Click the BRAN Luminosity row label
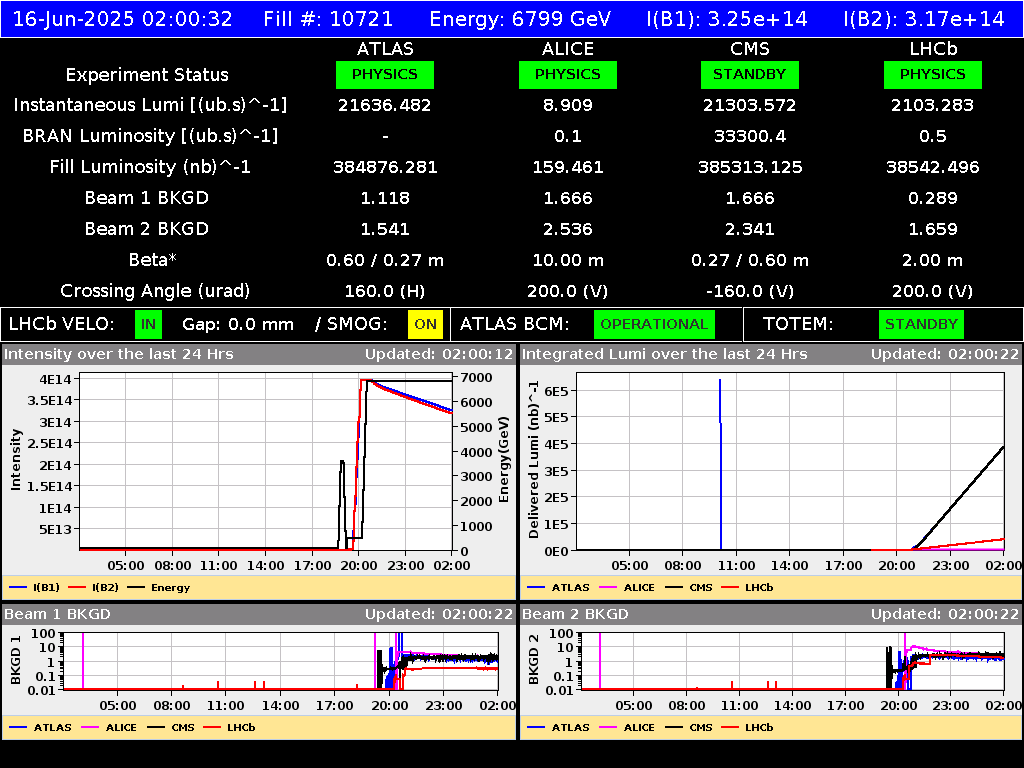This screenshot has width=1024, height=768. click(150, 136)
